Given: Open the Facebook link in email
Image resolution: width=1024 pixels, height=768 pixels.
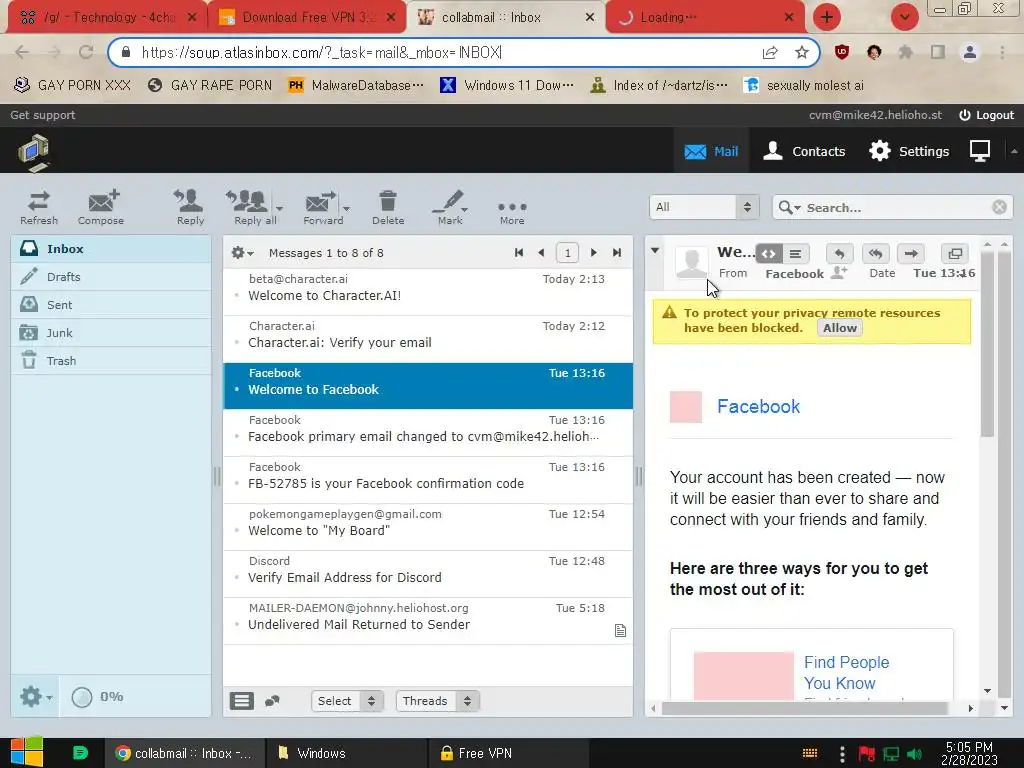Looking at the screenshot, I should click(x=758, y=406).
